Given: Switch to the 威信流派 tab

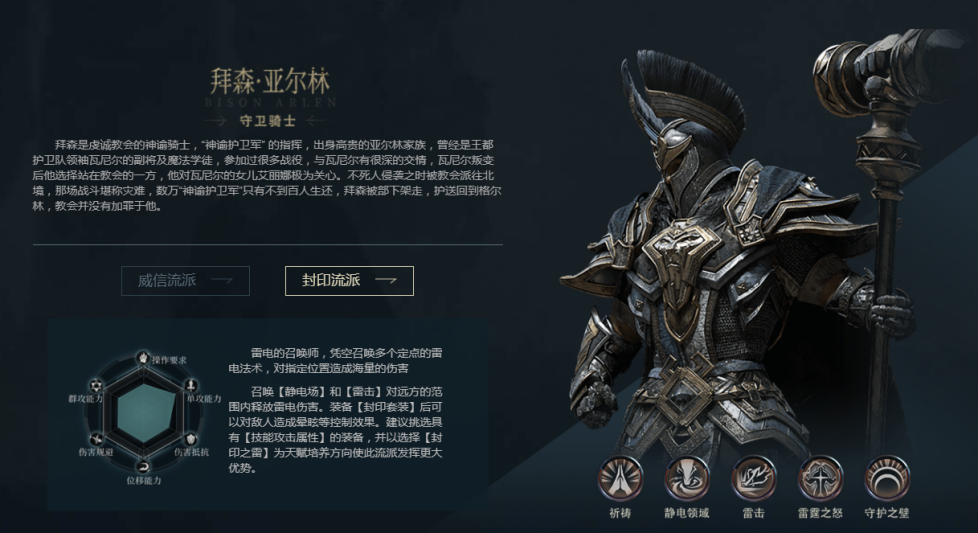Looking at the screenshot, I should (x=185, y=281).
